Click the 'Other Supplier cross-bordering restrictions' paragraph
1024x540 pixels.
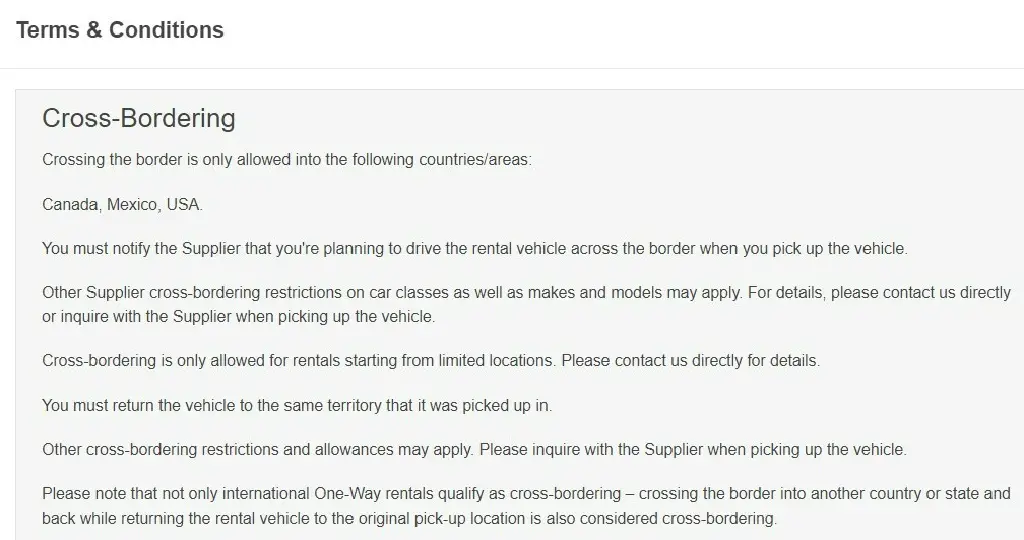click(526, 304)
